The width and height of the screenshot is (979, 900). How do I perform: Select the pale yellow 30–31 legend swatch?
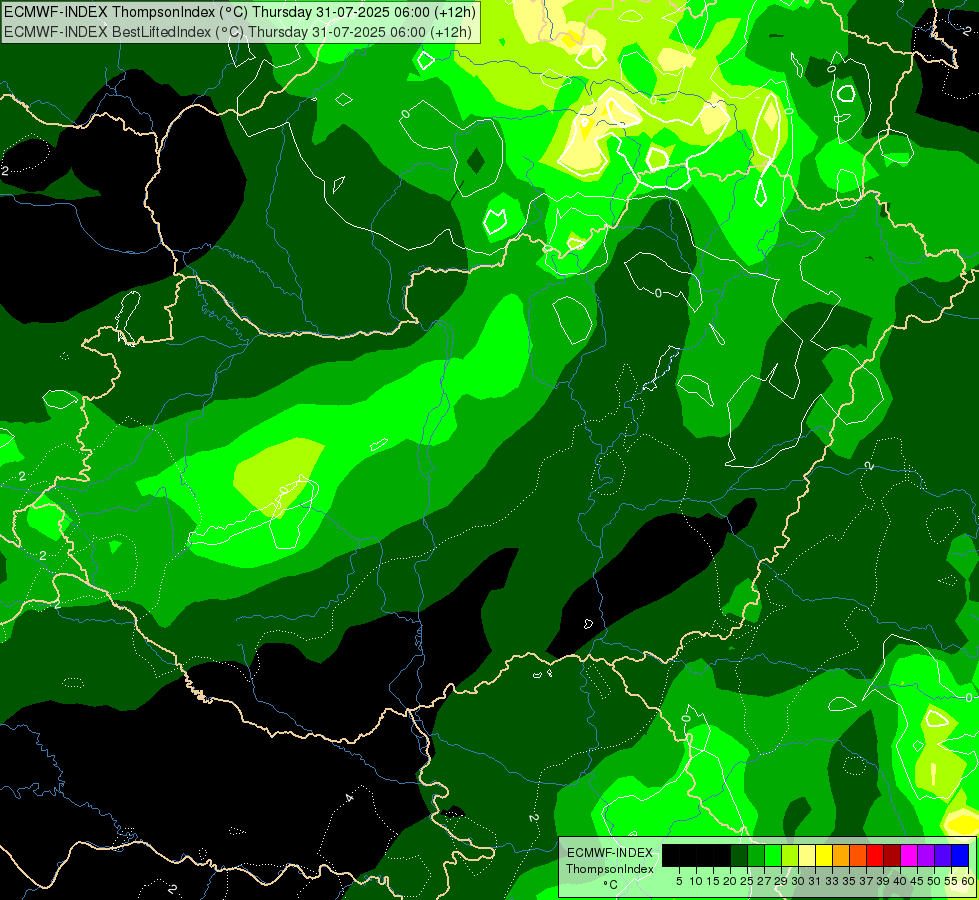coord(807,855)
